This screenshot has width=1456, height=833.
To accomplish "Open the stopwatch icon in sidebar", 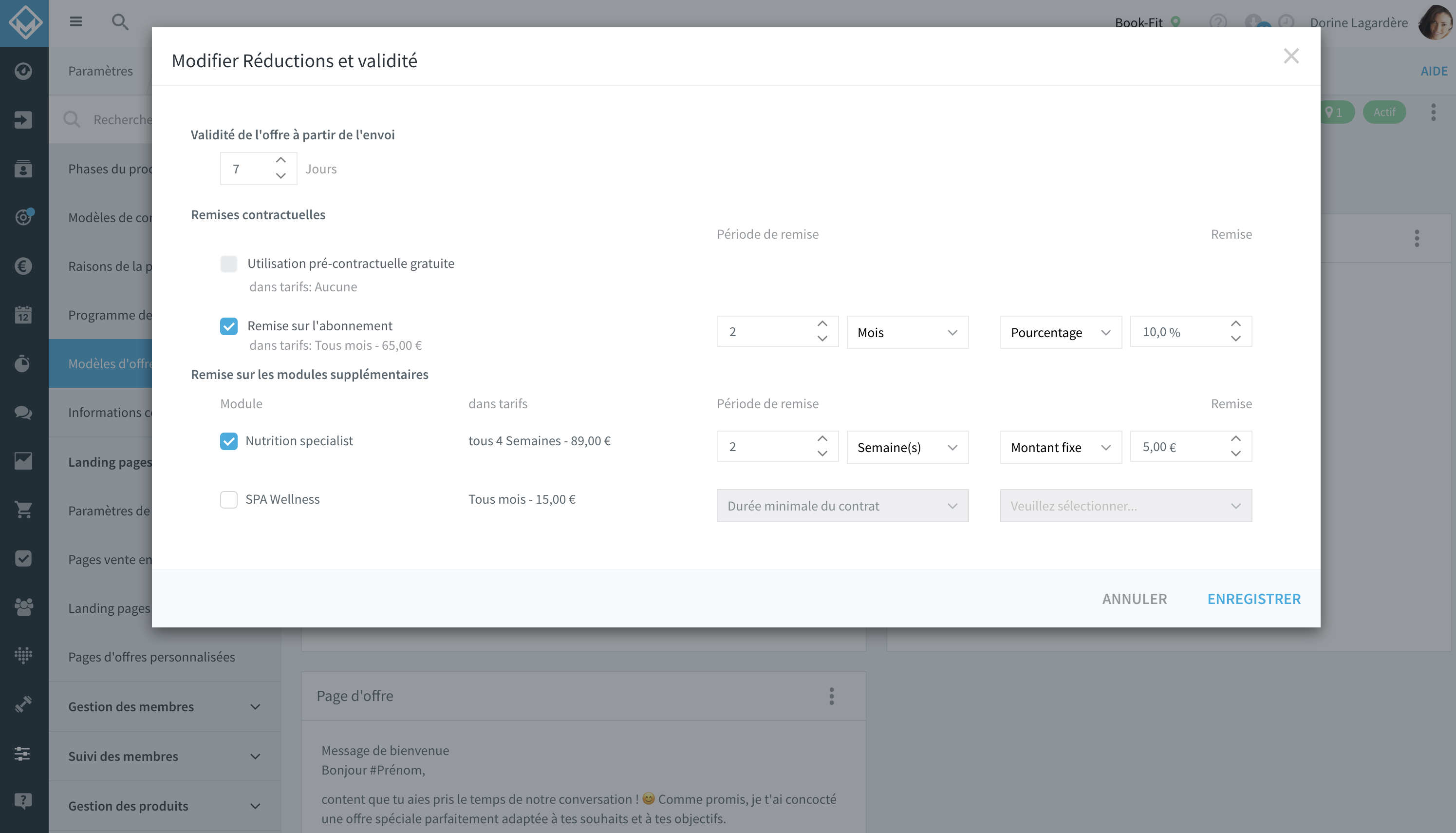I will (x=23, y=363).
